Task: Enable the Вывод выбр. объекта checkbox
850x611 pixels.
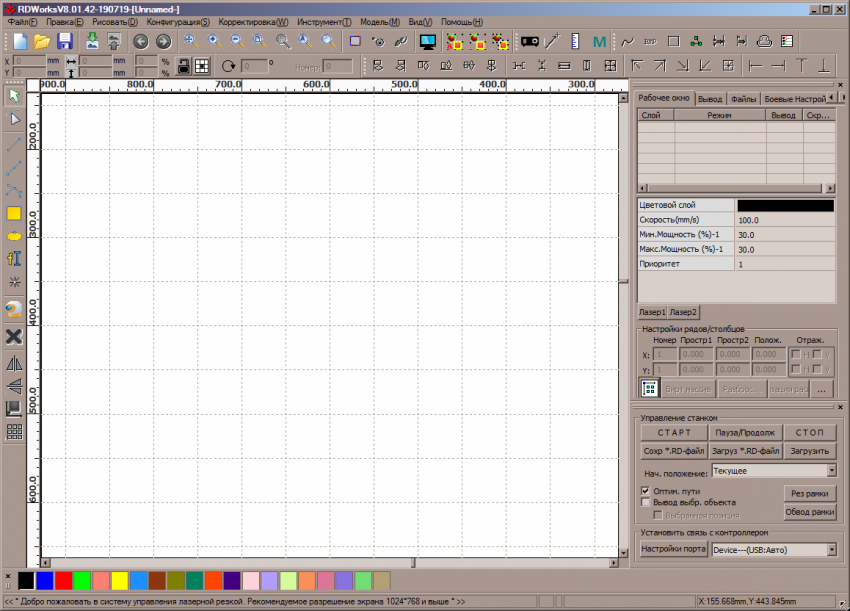Action: (x=645, y=502)
